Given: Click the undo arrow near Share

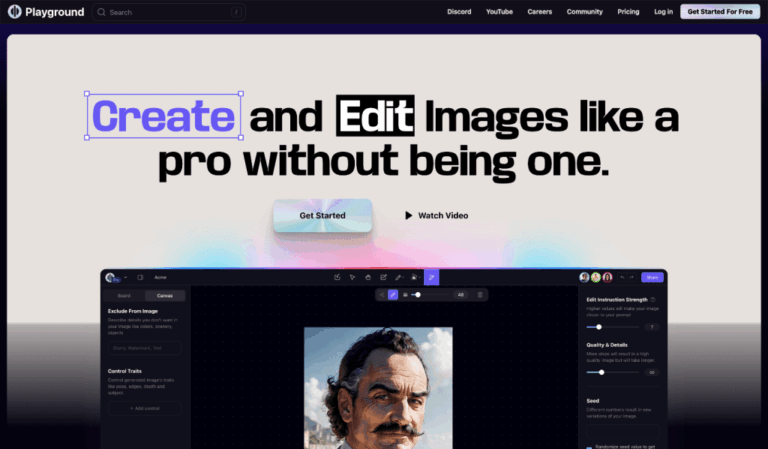Looking at the screenshot, I should pyautogui.click(x=622, y=278).
